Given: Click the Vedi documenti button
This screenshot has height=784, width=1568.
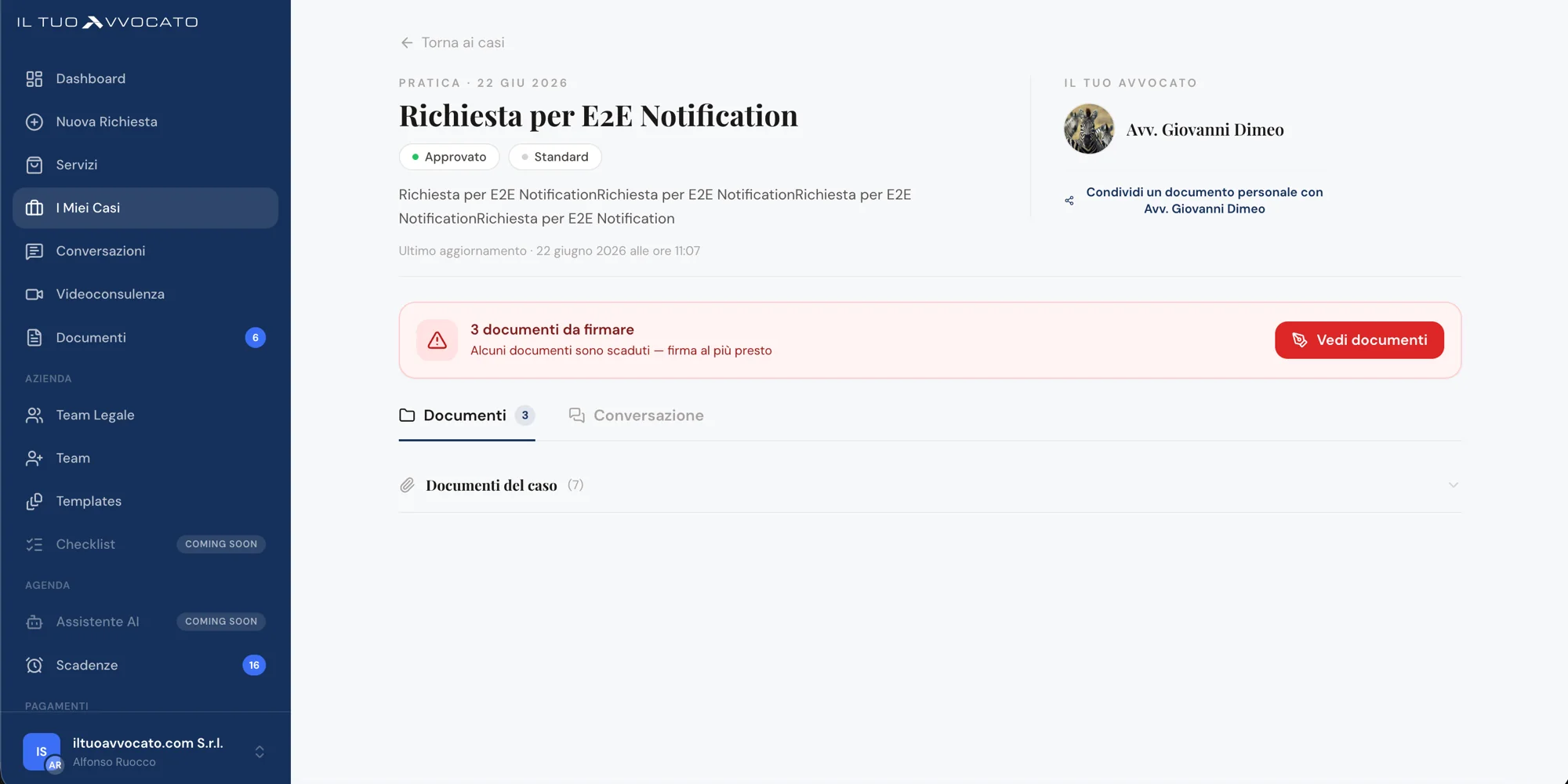Looking at the screenshot, I should coord(1359,340).
